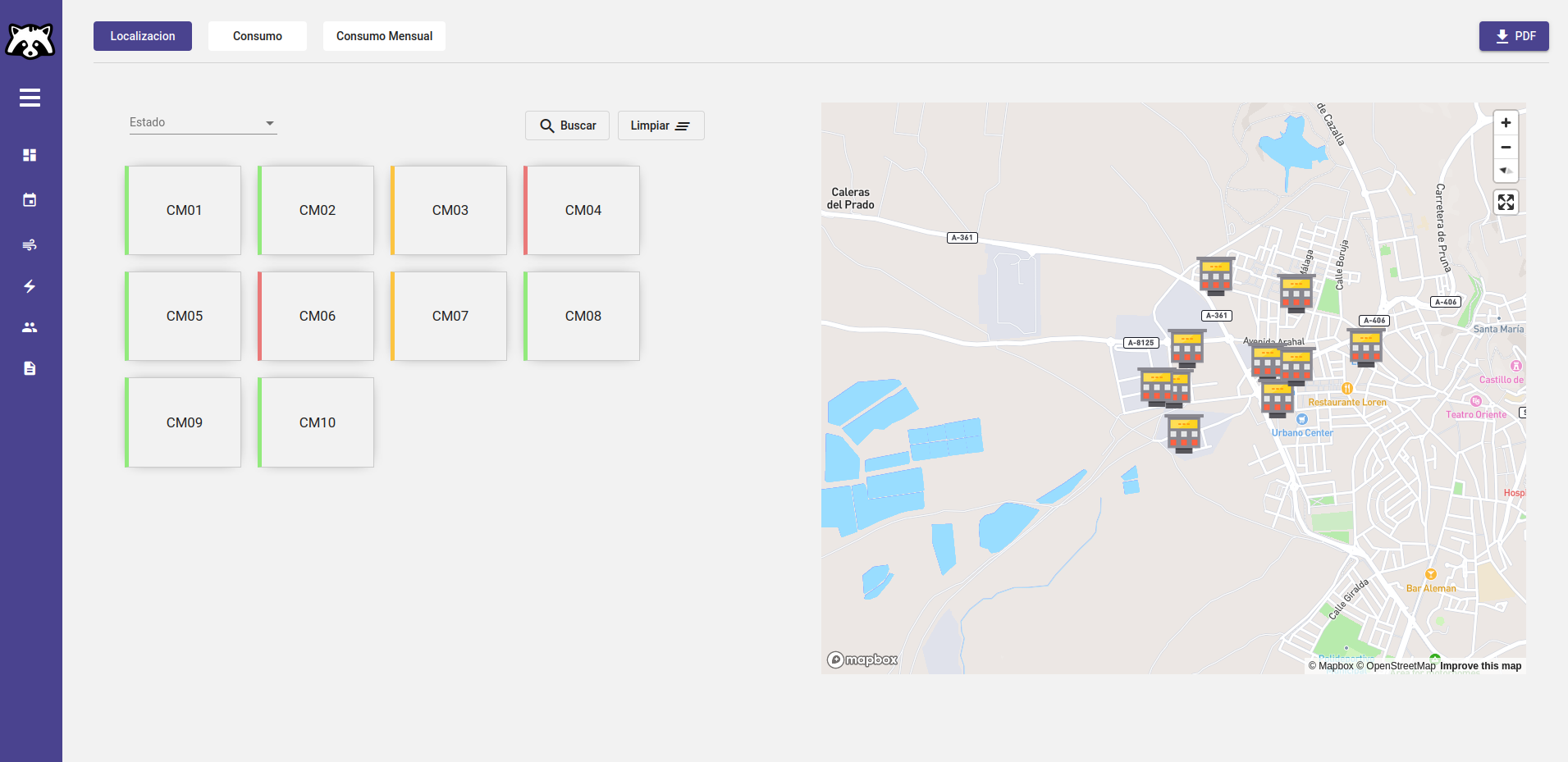The height and width of the screenshot is (762, 1568).
Task: Select the CM04 card
Action: coord(582,210)
